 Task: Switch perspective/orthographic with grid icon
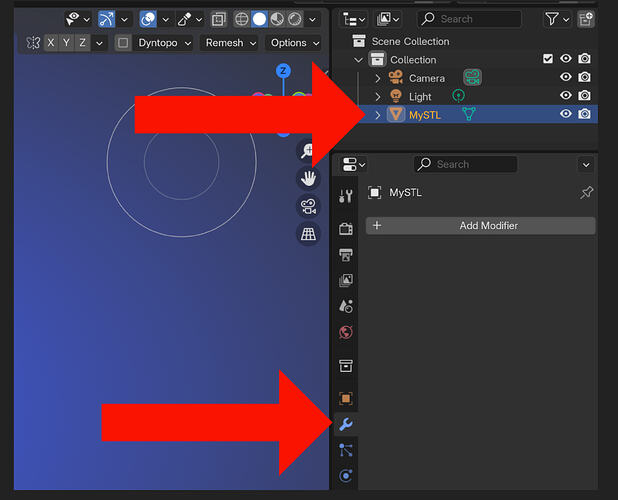click(x=308, y=234)
